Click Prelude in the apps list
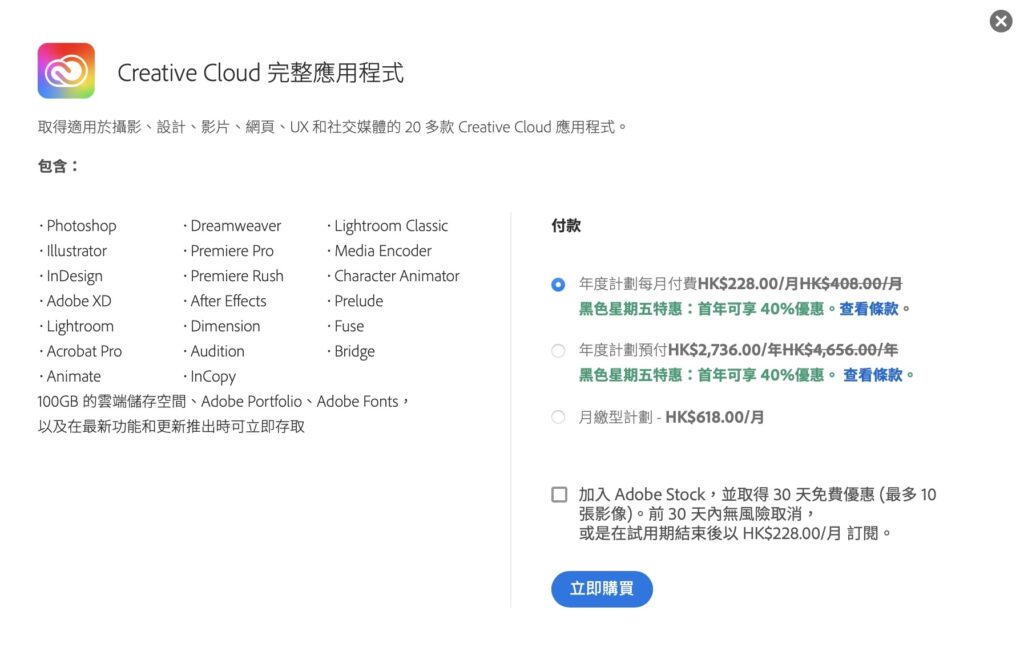The image size is (1024, 656). tap(359, 301)
